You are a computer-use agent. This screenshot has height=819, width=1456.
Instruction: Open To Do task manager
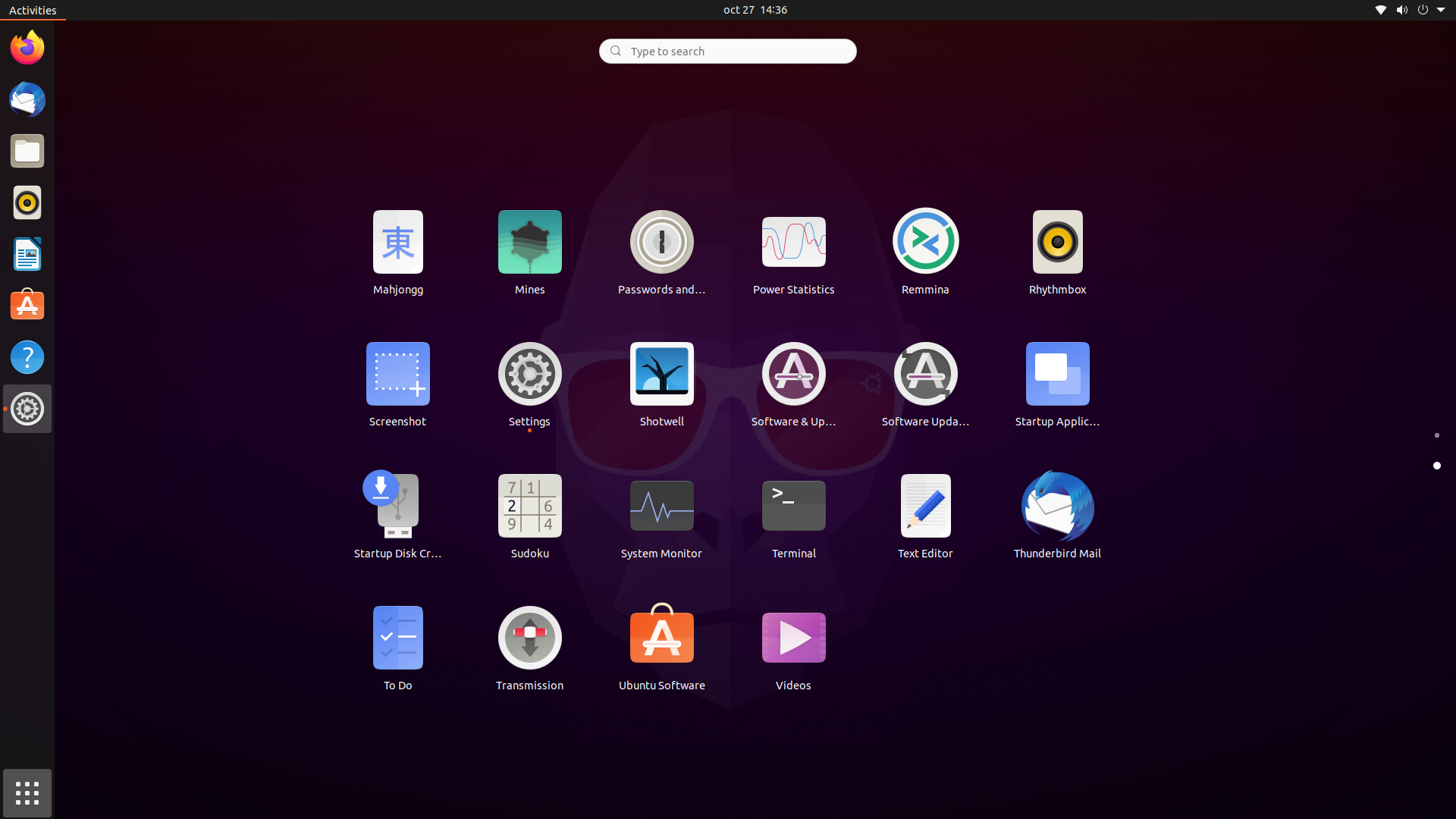click(397, 637)
